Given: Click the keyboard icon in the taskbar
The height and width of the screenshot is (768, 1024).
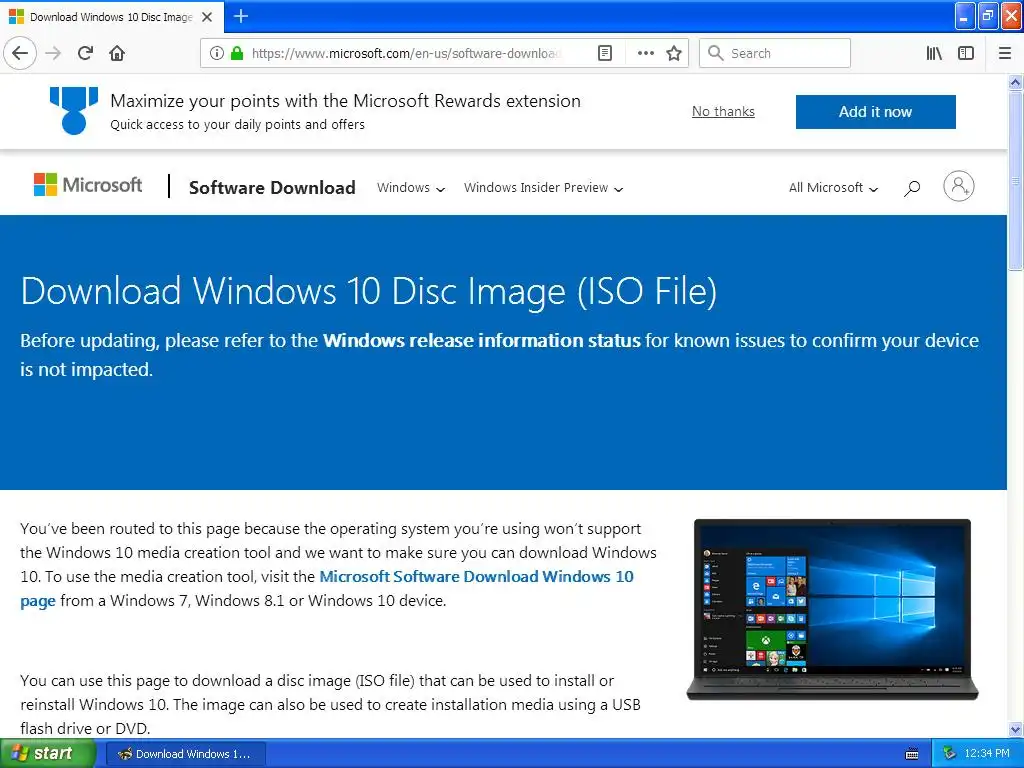Looking at the screenshot, I should (912, 754).
